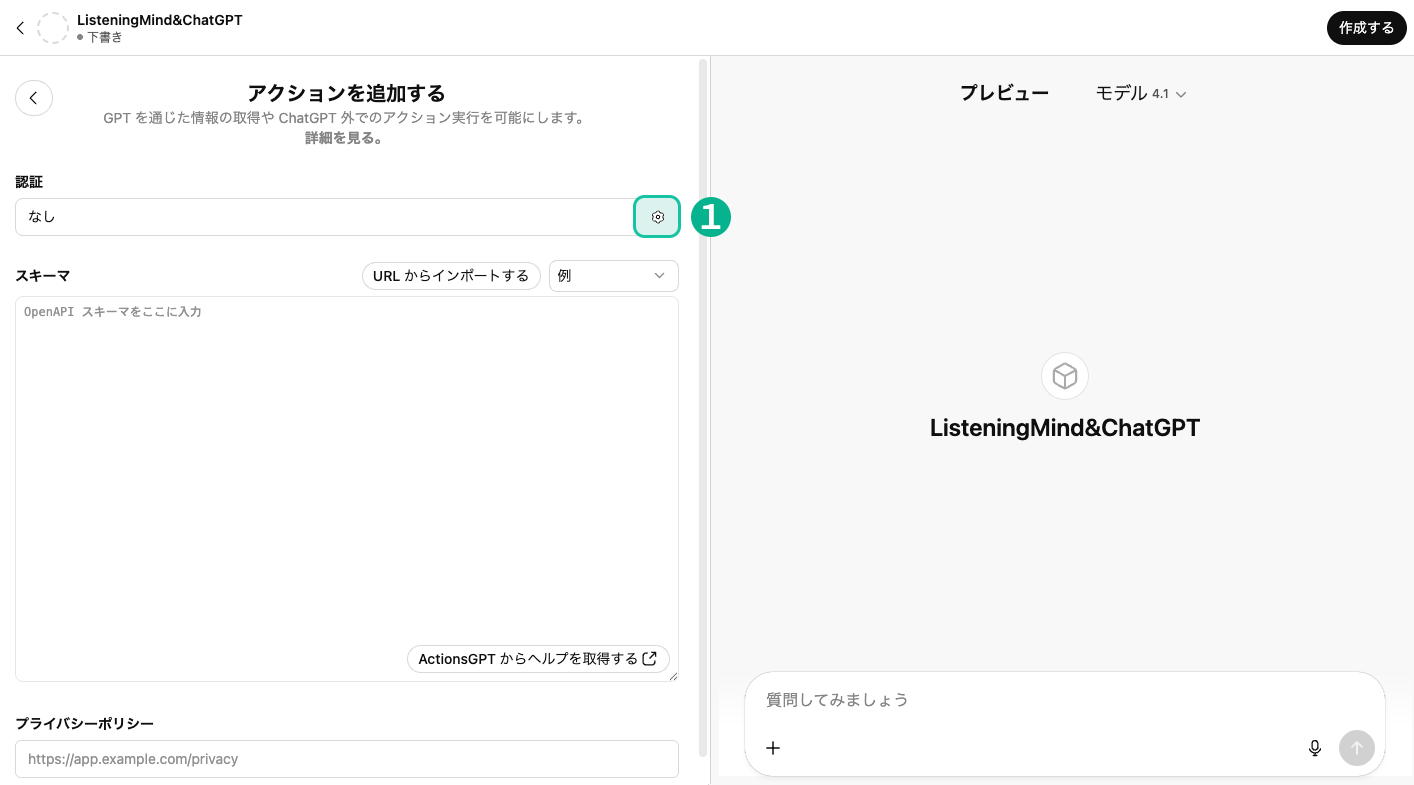Click the プライバシーポリシー label
The width and height of the screenshot is (1414, 785).
84,723
